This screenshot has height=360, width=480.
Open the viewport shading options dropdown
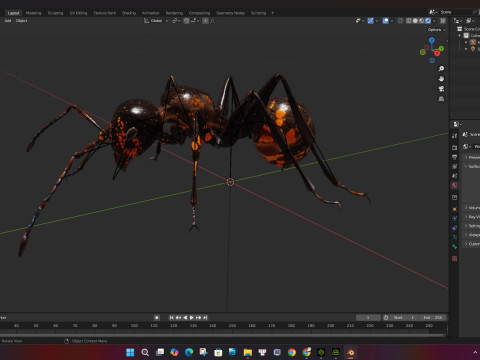pyautogui.click(x=434, y=21)
